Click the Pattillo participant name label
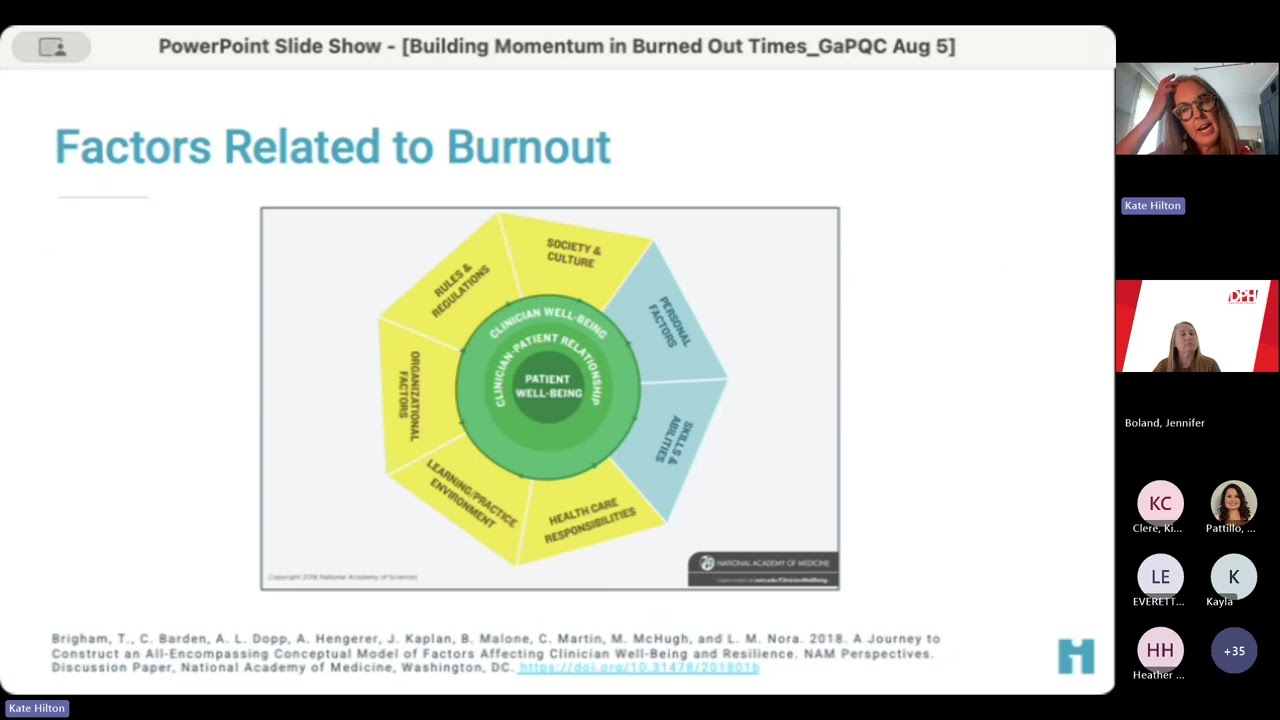The width and height of the screenshot is (1280, 720). coord(1231,528)
